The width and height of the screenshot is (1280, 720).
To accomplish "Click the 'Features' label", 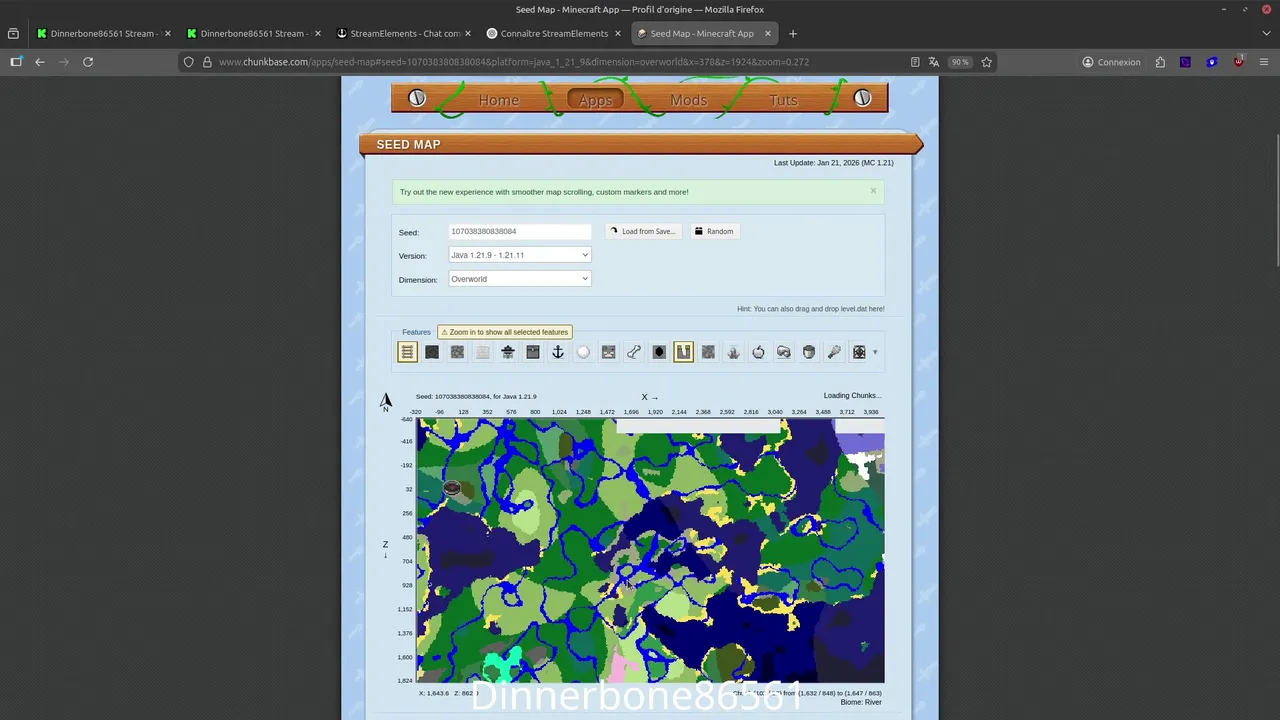I will pos(416,332).
